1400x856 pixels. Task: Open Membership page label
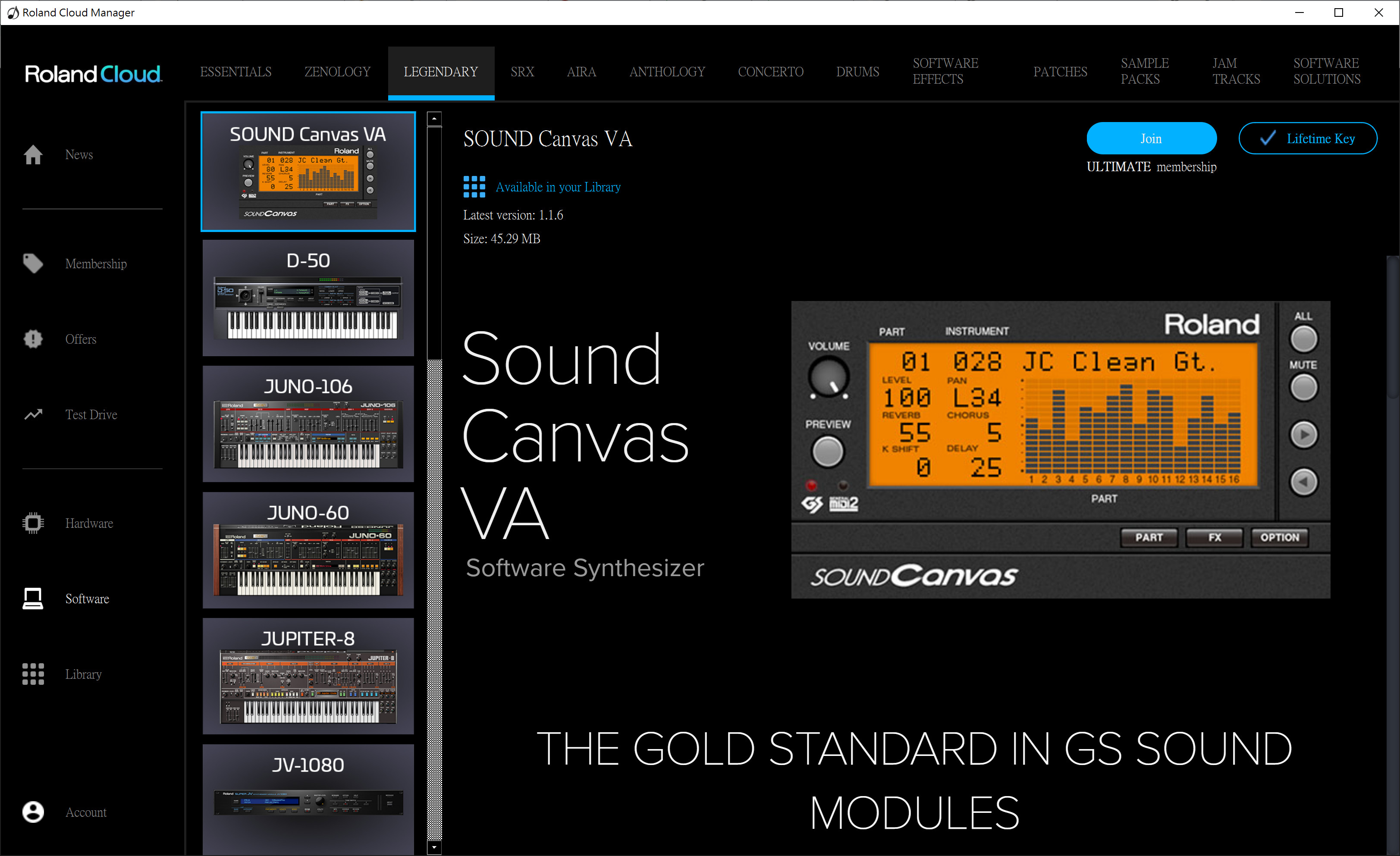pos(96,263)
